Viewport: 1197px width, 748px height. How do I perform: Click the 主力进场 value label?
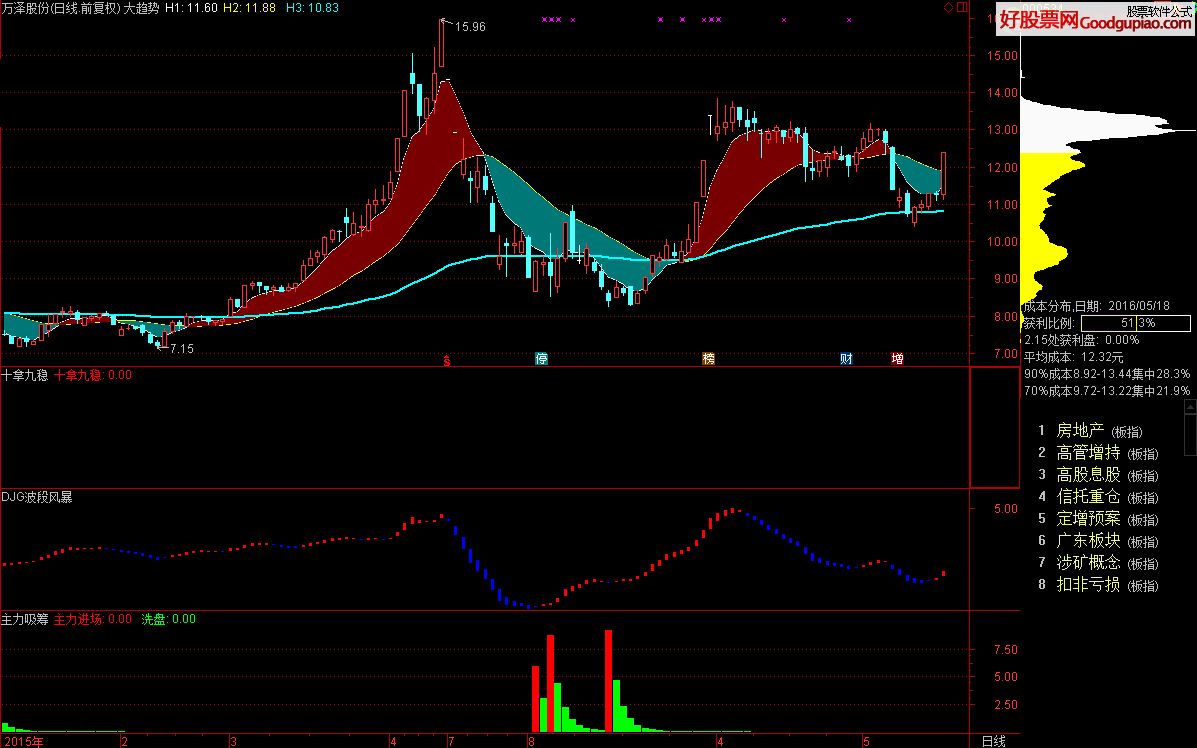(x=92, y=619)
